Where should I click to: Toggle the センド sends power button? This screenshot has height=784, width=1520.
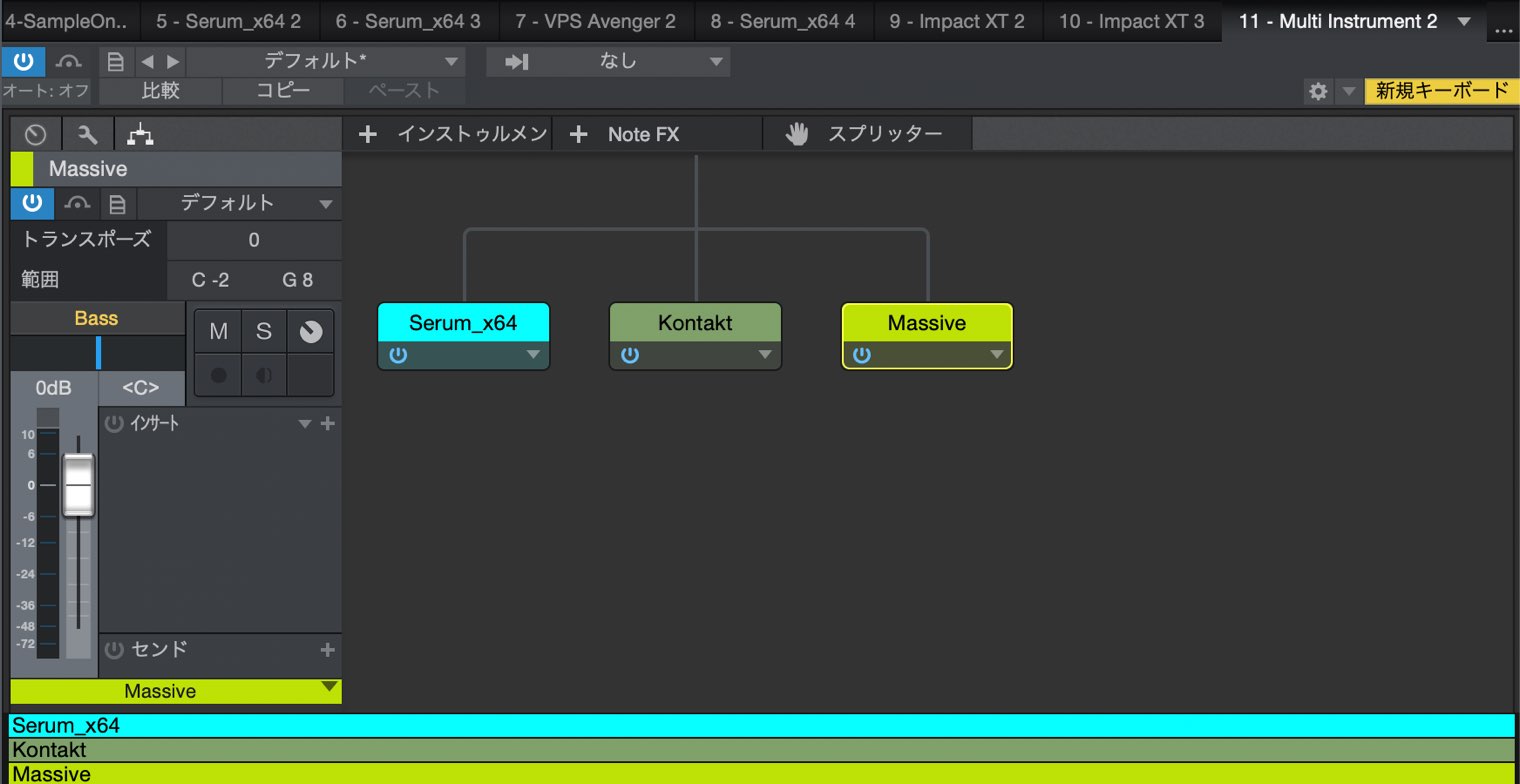tap(114, 650)
